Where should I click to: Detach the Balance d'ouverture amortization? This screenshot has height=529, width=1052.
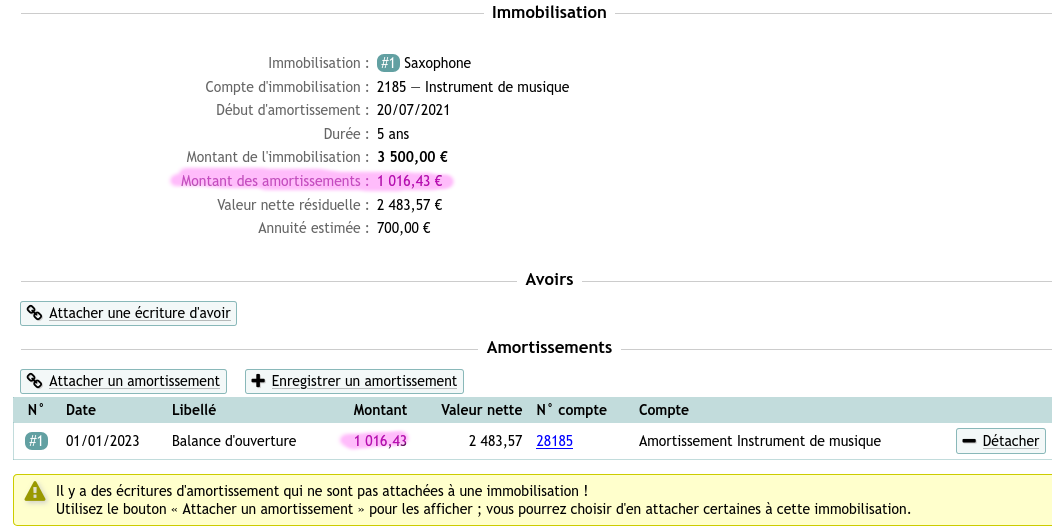point(1000,441)
